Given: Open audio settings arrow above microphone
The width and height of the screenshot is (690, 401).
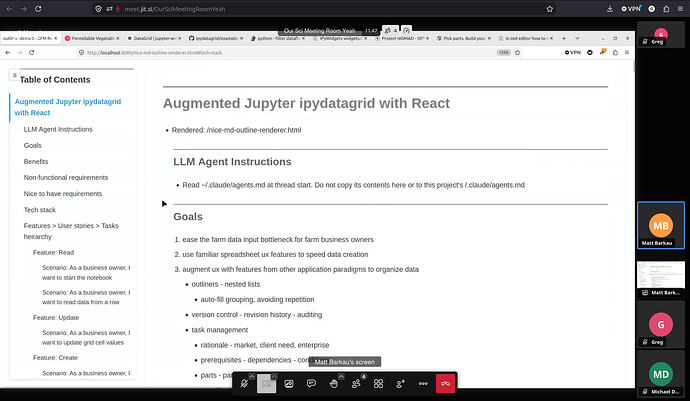Looking at the screenshot, I should click(251, 376).
